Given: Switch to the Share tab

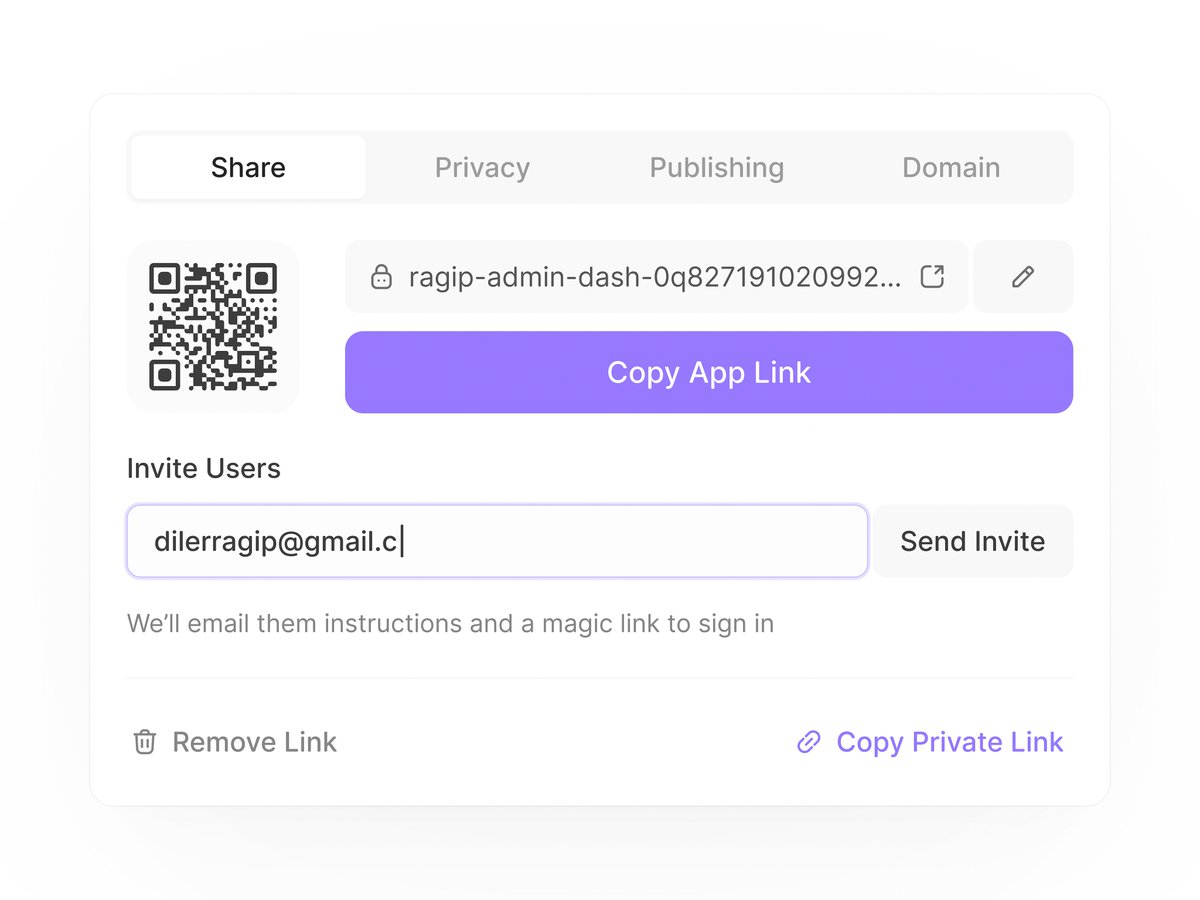Looking at the screenshot, I should [248, 167].
